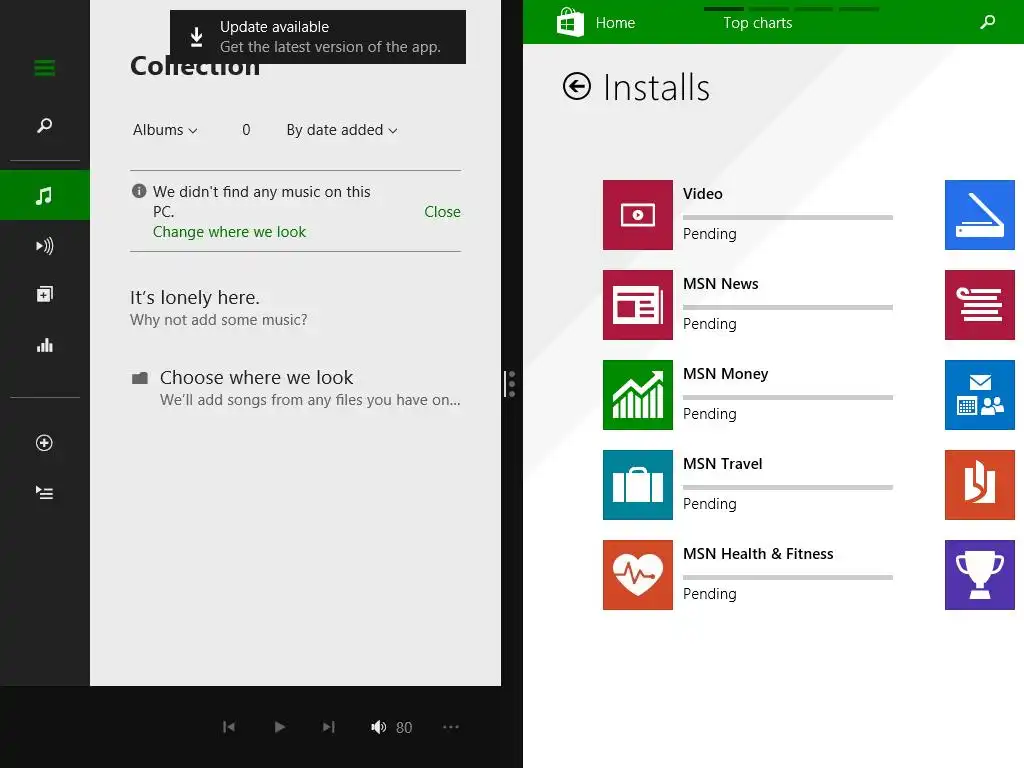Screen dimensions: 1024x768
Task: Click the MSN Money install progress bar
Action: (x=788, y=397)
